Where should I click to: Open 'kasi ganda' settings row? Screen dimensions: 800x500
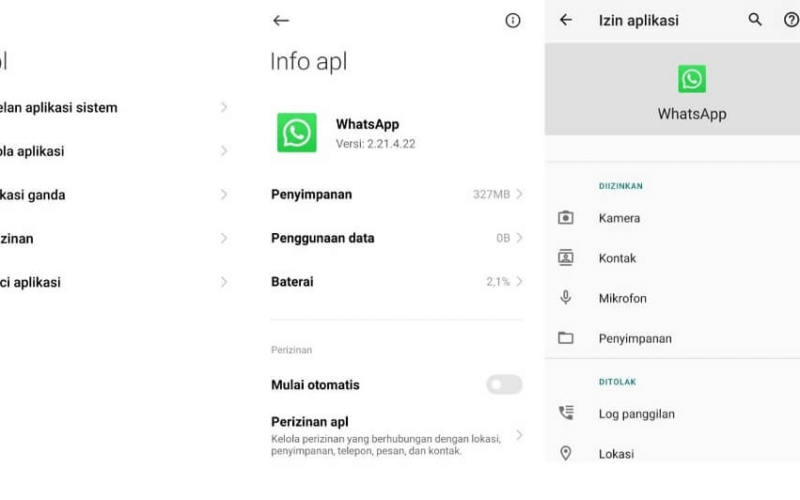point(114,194)
